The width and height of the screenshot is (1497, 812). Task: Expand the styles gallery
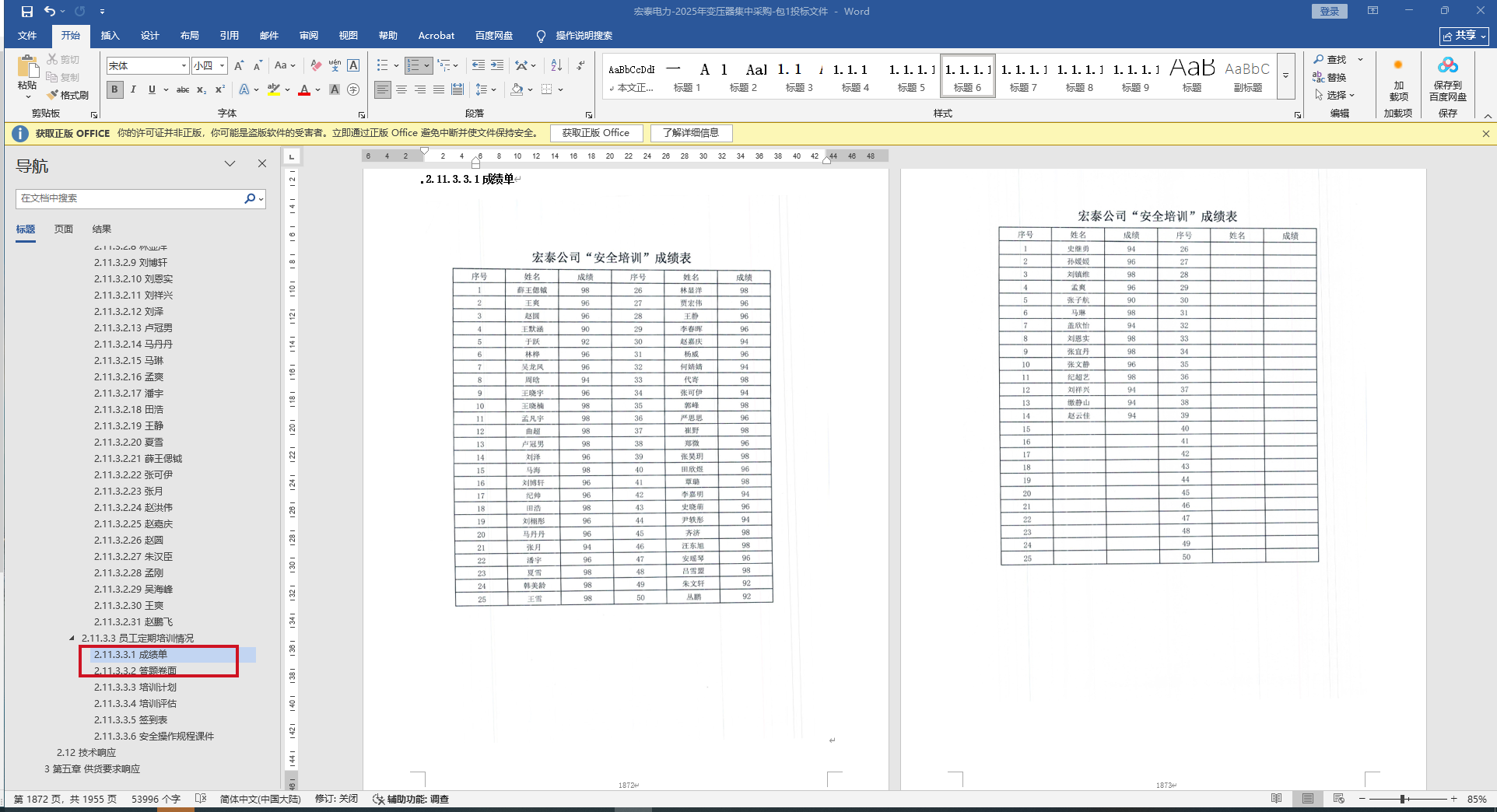point(1285,76)
